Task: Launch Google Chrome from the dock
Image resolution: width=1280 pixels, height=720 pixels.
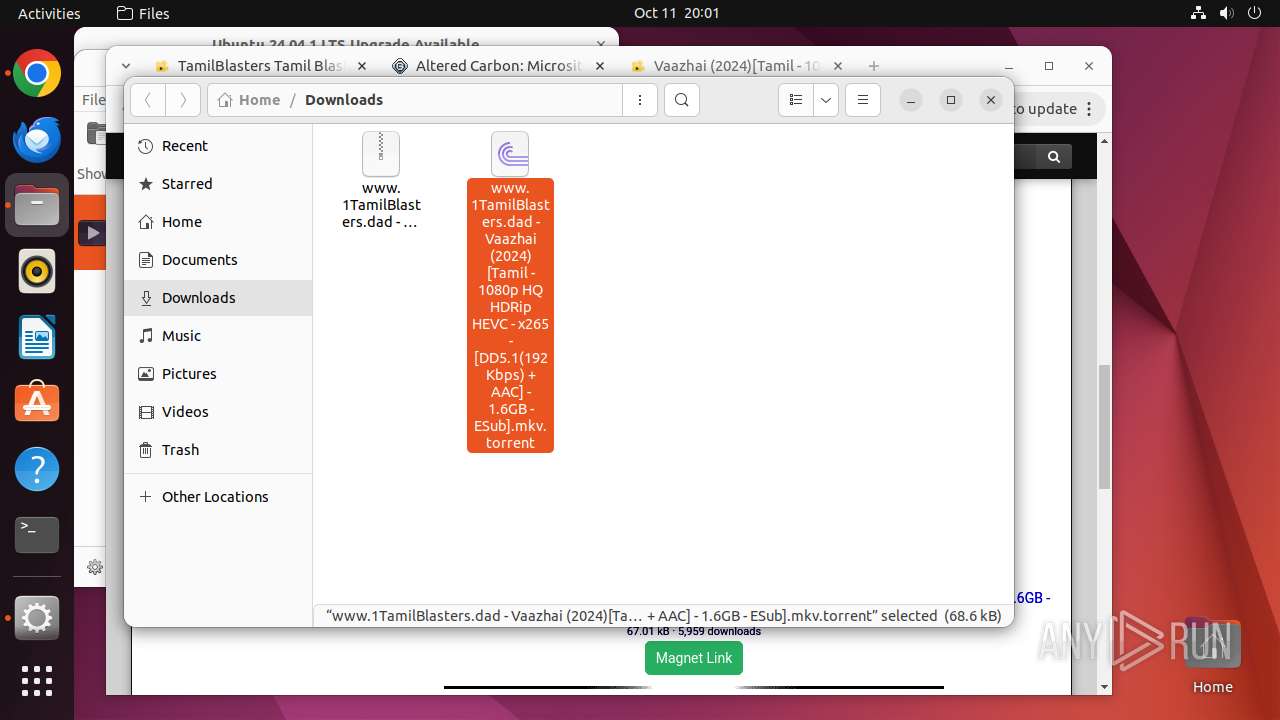Action: [37, 74]
